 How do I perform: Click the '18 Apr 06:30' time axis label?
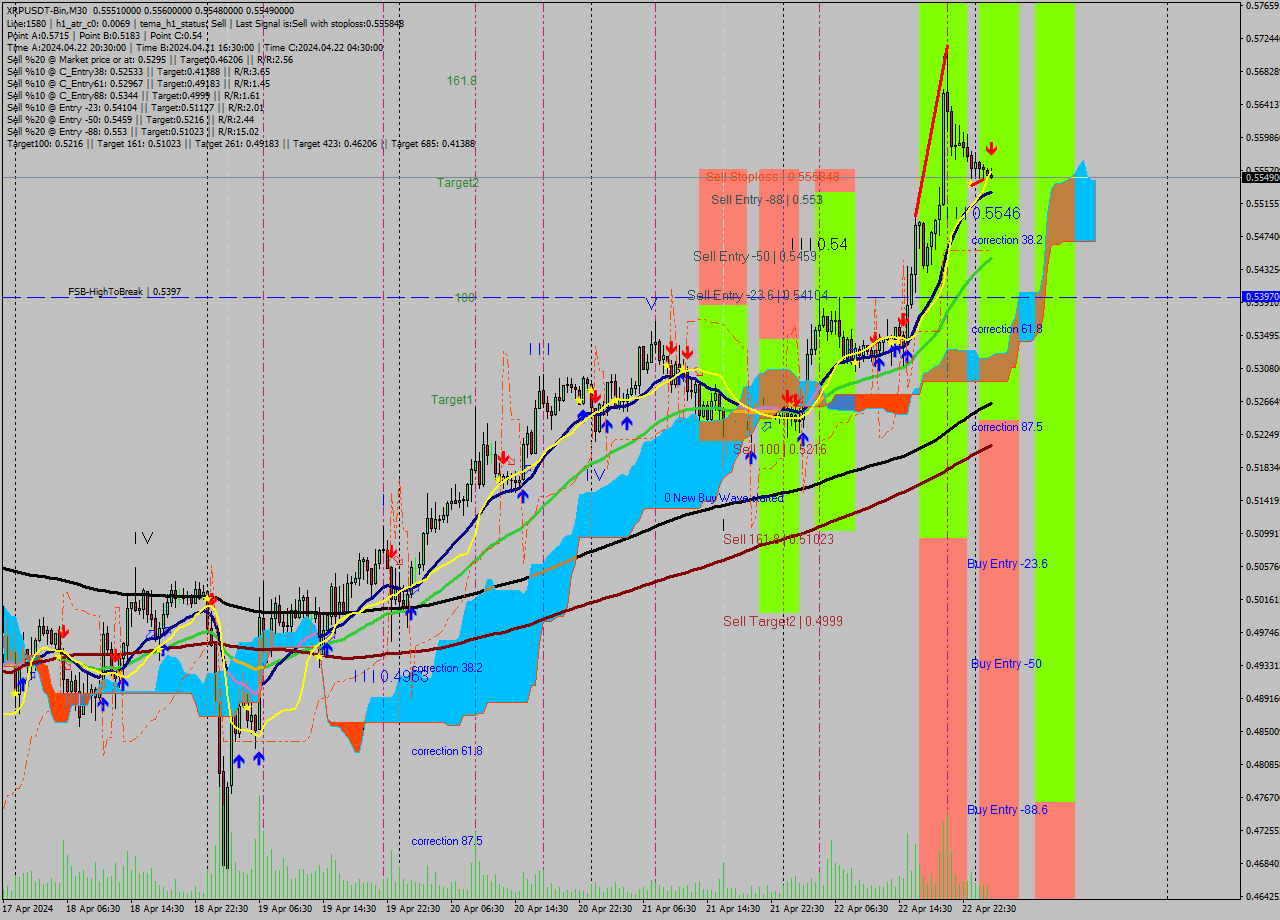coord(93,909)
